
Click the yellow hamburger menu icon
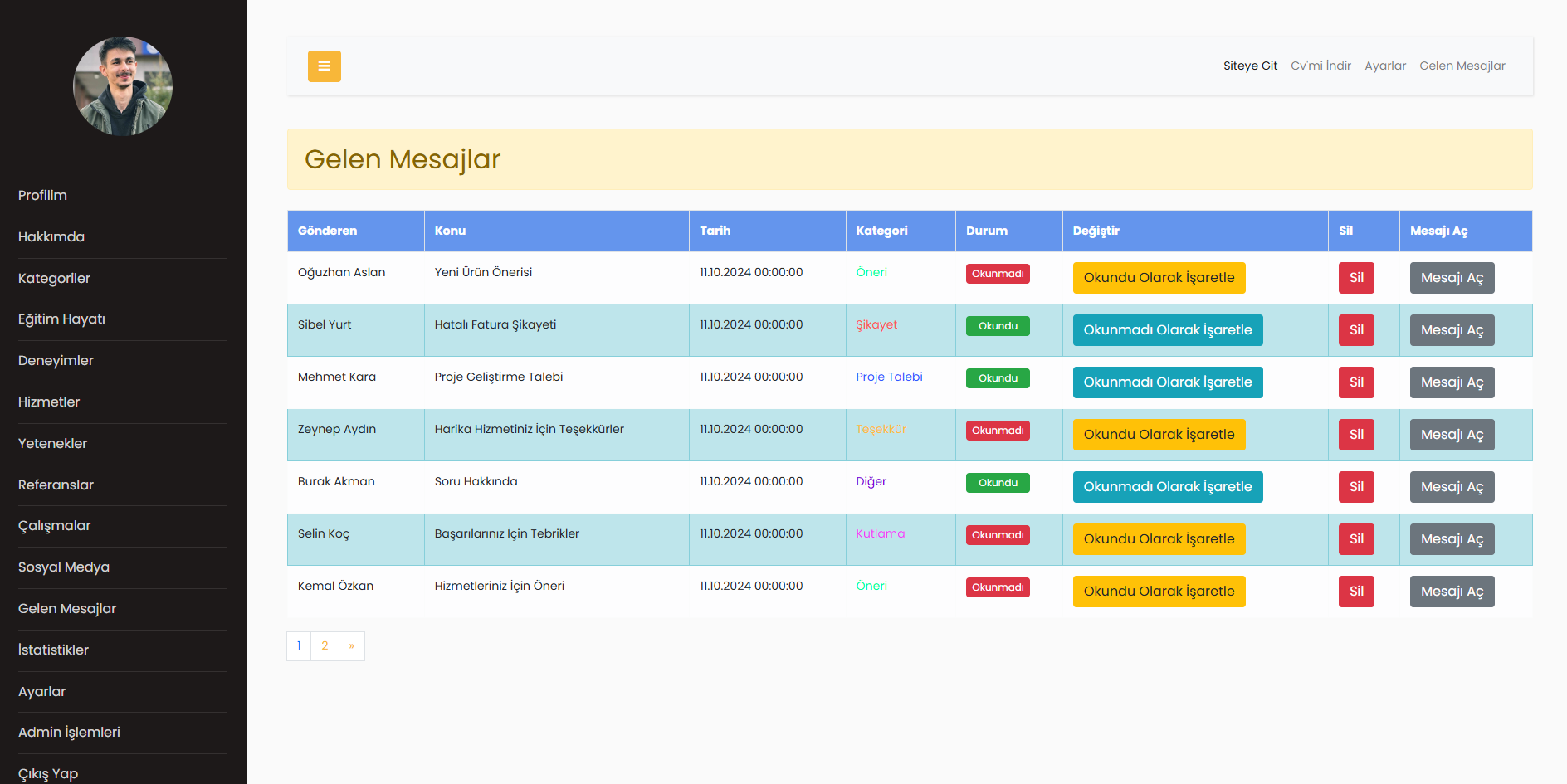[x=324, y=66]
